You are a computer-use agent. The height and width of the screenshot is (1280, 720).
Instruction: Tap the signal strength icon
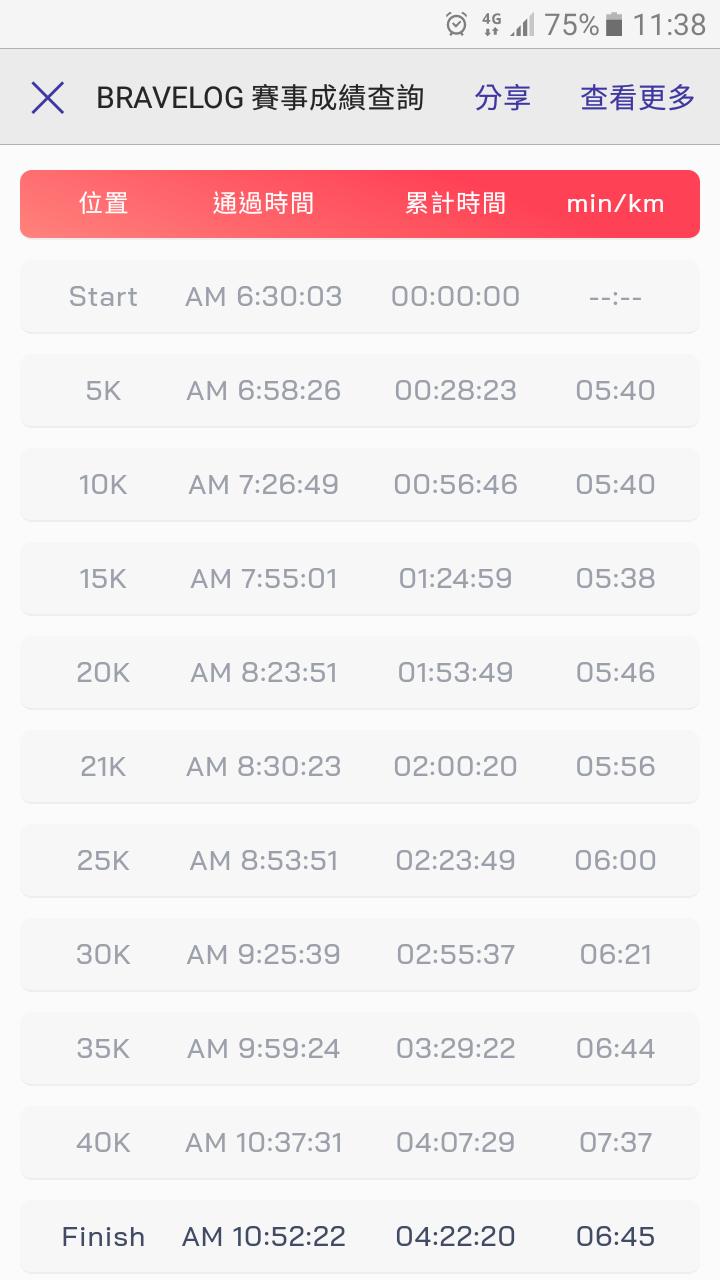522,24
